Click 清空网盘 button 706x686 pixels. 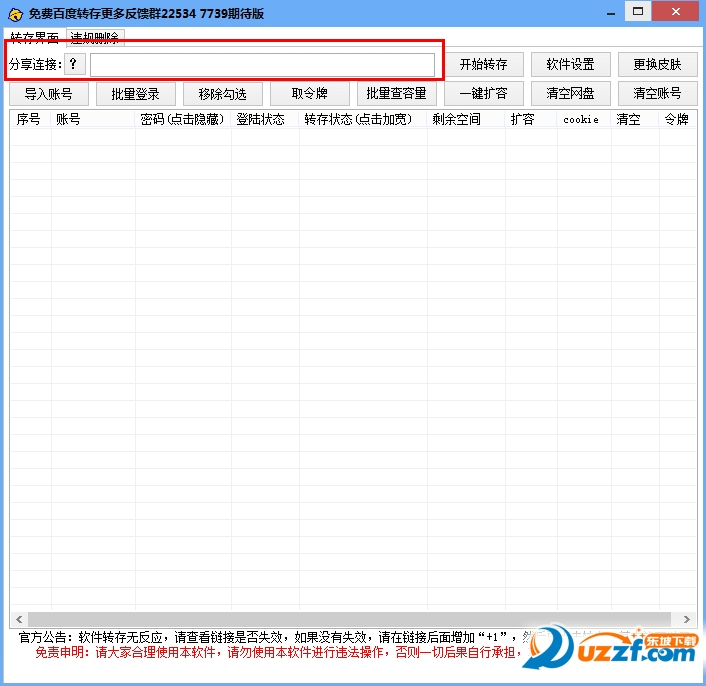pyautogui.click(x=570, y=94)
